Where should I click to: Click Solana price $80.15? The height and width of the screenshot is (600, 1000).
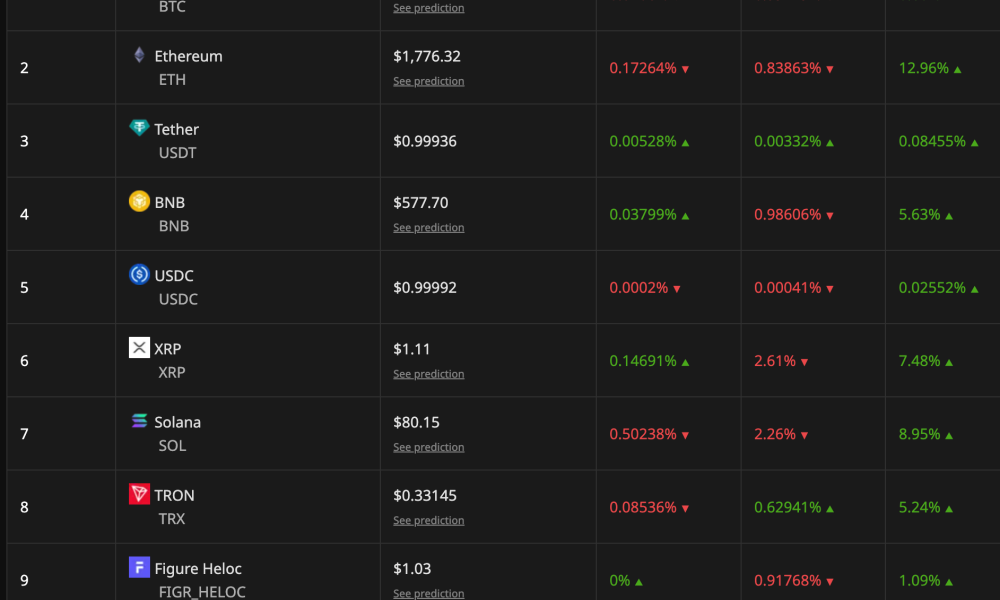(x=416, y=422)
